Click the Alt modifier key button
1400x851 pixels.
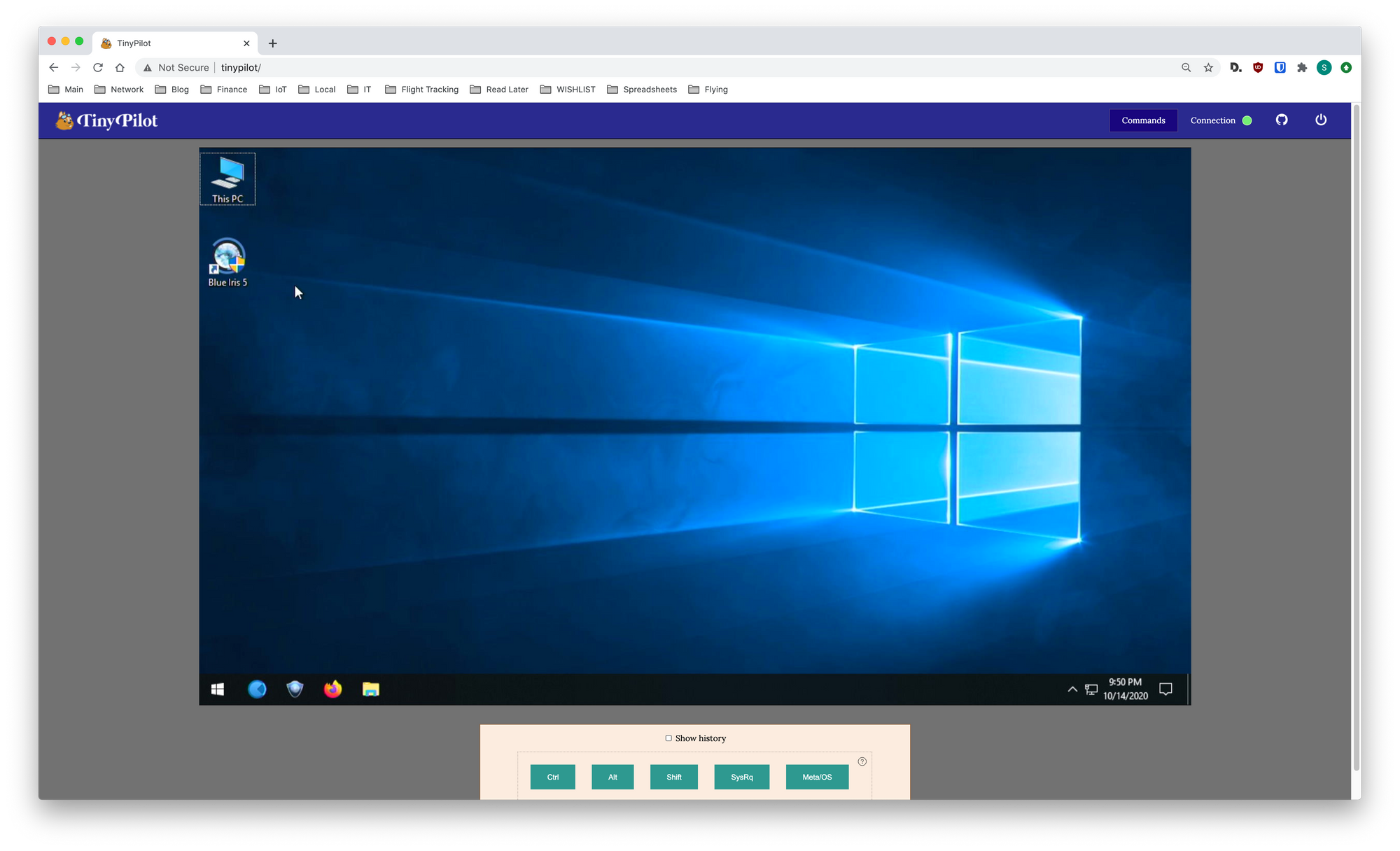[x=612, y=777]
